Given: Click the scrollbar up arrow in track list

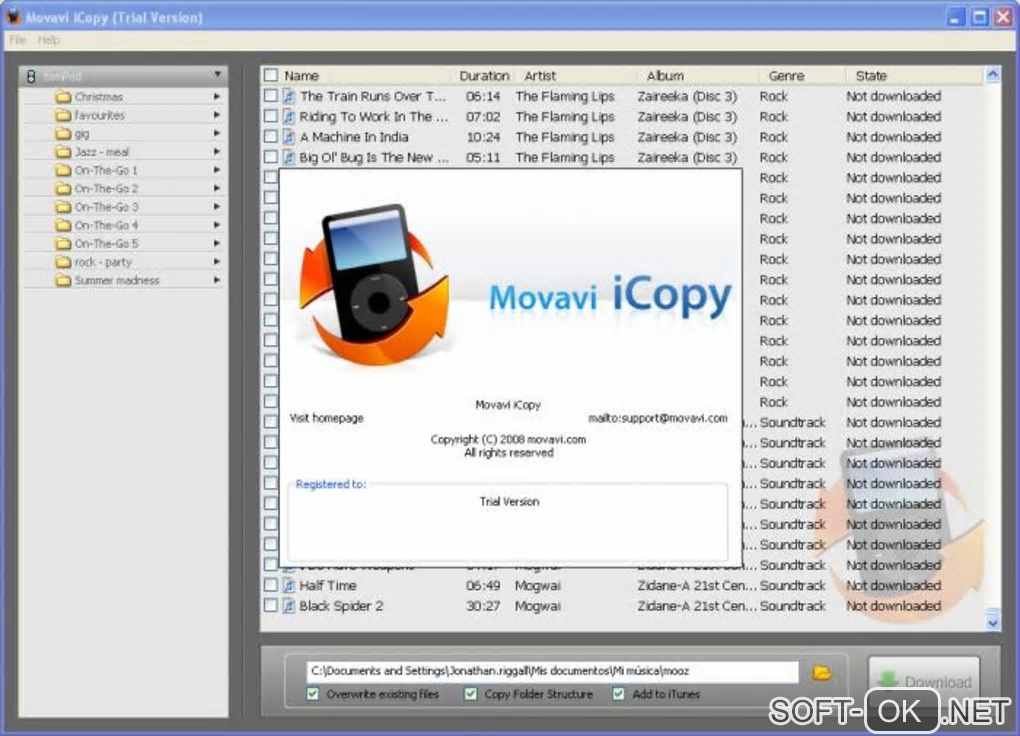Looking at the screenshot, I should tap(993, 74).
